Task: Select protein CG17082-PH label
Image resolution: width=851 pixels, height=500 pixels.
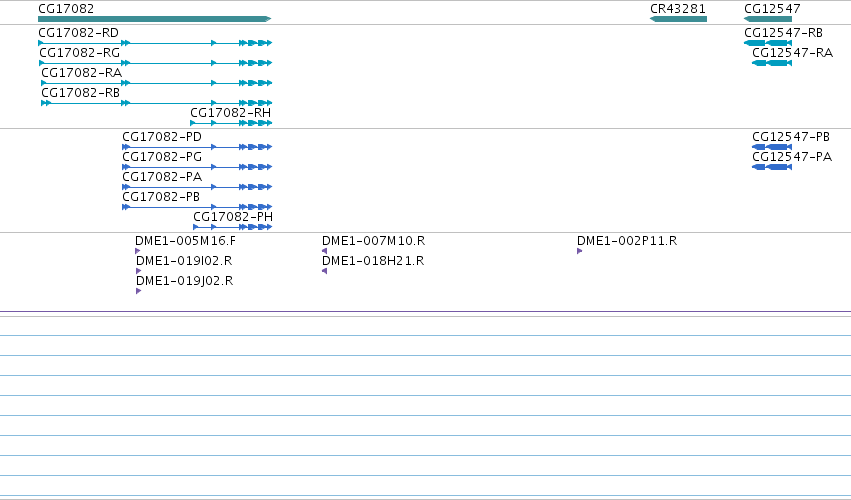Action: [x=233, y=217]
